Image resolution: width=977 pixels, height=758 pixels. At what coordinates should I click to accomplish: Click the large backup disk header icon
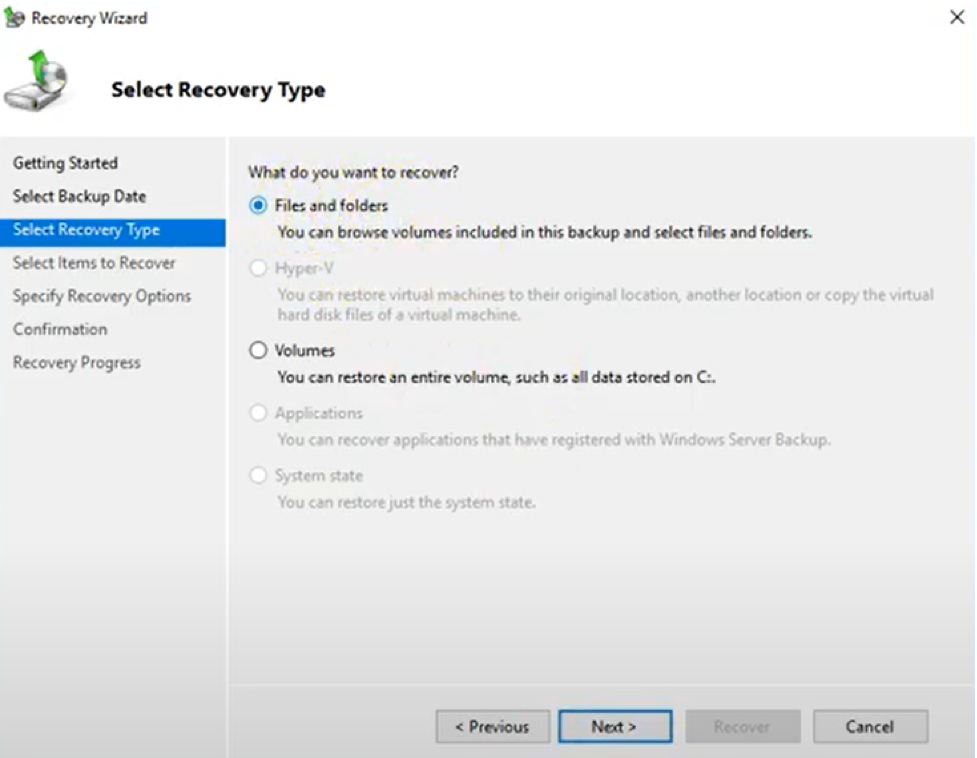[36, 84]
